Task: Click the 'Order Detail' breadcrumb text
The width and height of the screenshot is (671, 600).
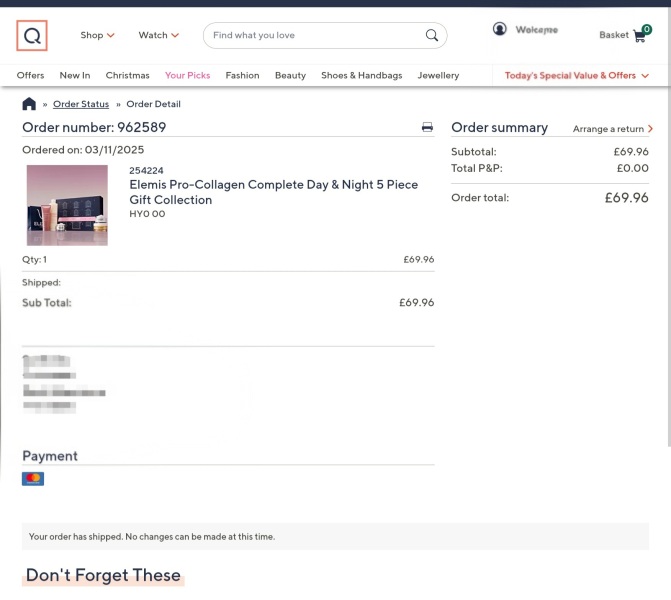Action: tap(153, 104)
